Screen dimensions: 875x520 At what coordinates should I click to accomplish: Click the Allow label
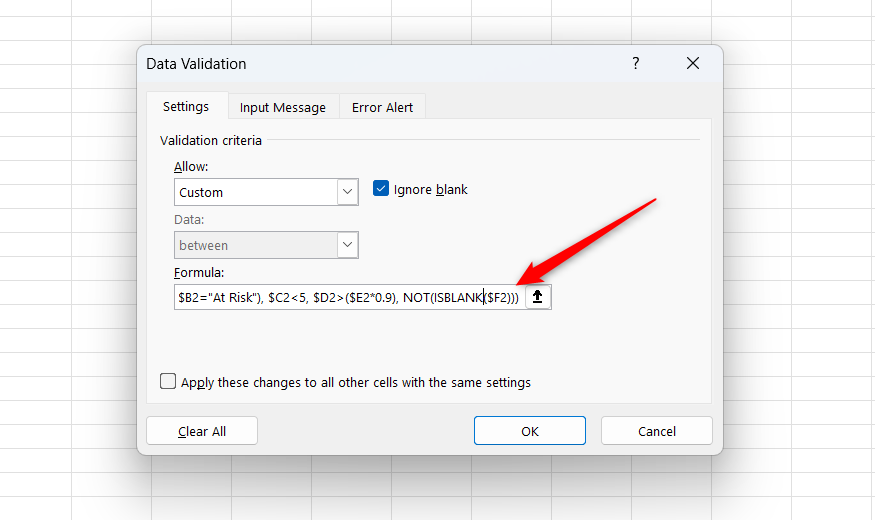coord(191,166)
